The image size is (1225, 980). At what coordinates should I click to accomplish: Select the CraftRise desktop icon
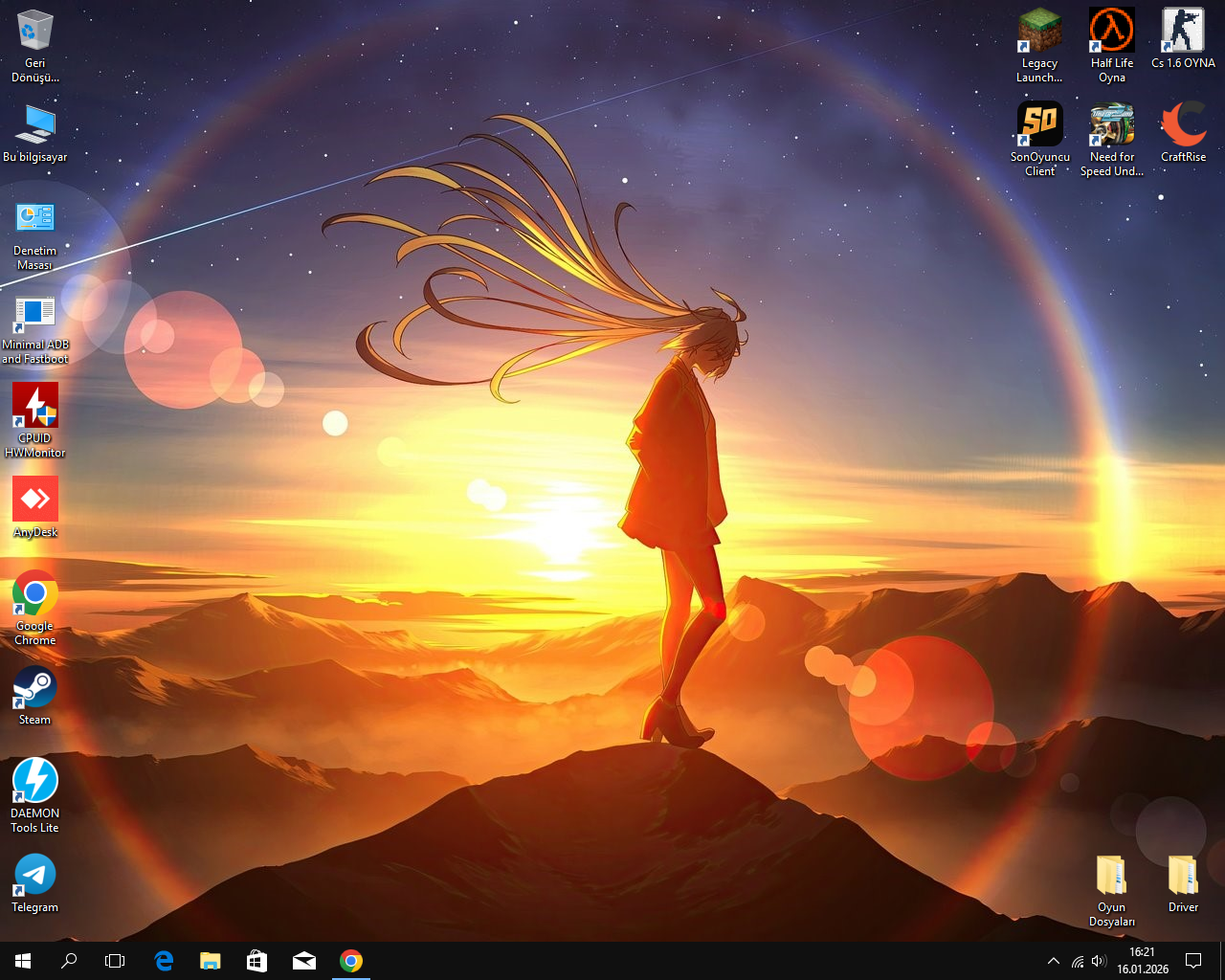1184,133
